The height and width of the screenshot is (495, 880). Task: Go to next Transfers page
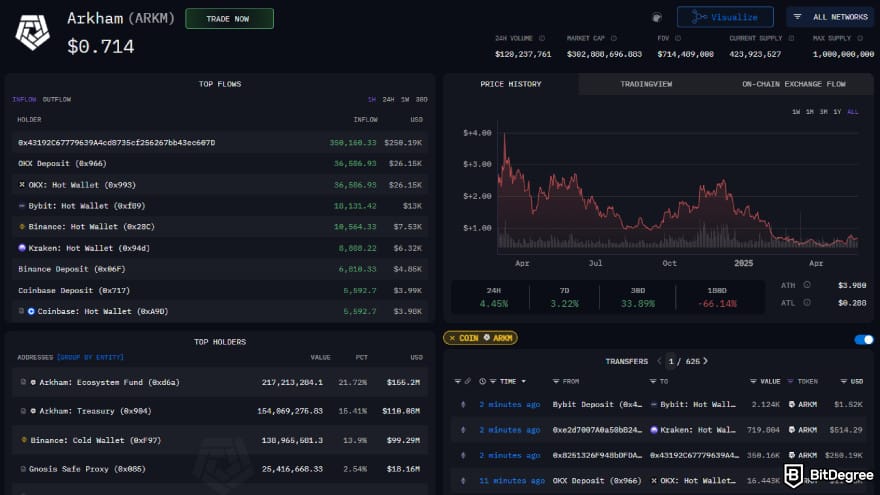tap(705, 361)
